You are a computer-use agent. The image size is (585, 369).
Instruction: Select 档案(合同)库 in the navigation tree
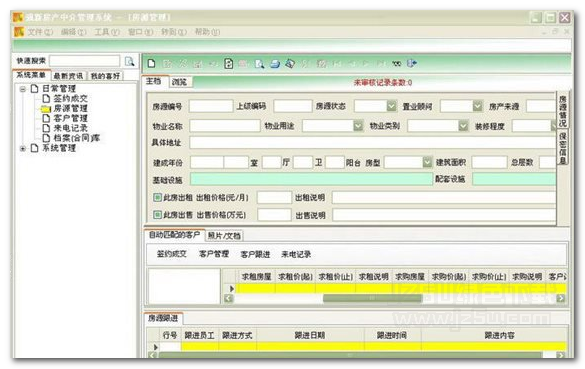pos(76,138)
